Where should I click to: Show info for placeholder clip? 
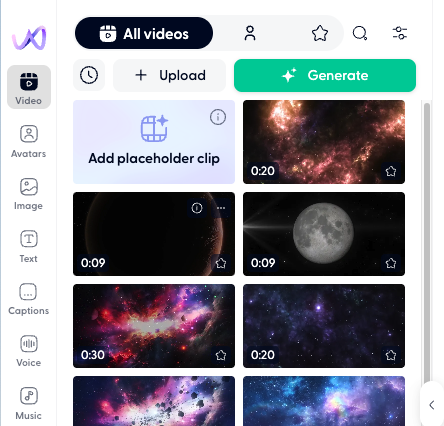click(x=218, y=117)
